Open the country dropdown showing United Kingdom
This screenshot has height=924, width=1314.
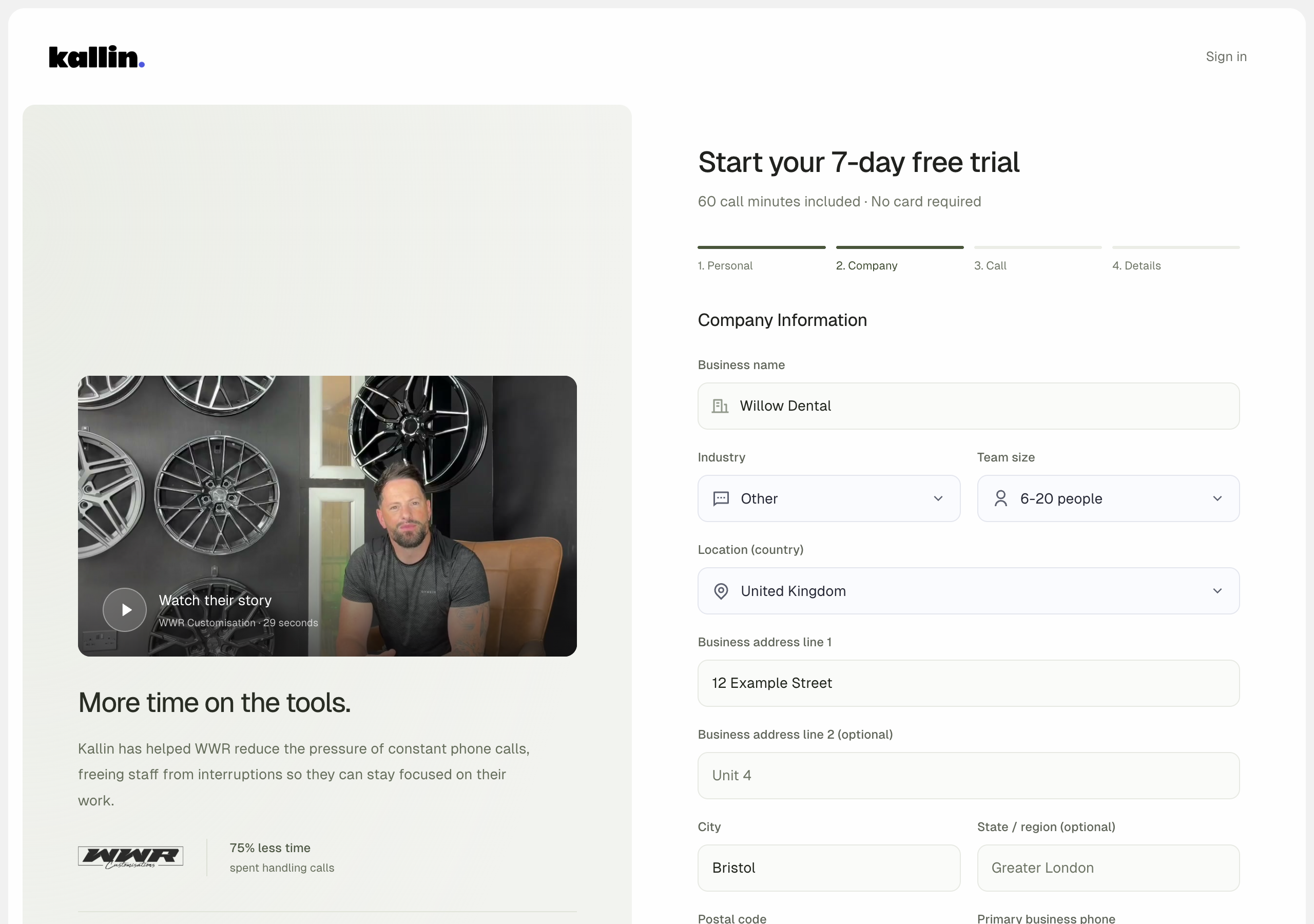point(969,591)
